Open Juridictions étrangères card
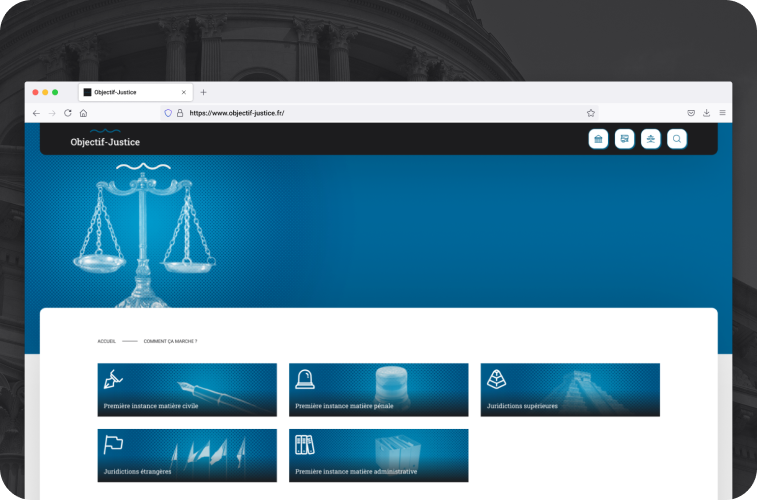 pyautogui.click(x=187, y=456)
